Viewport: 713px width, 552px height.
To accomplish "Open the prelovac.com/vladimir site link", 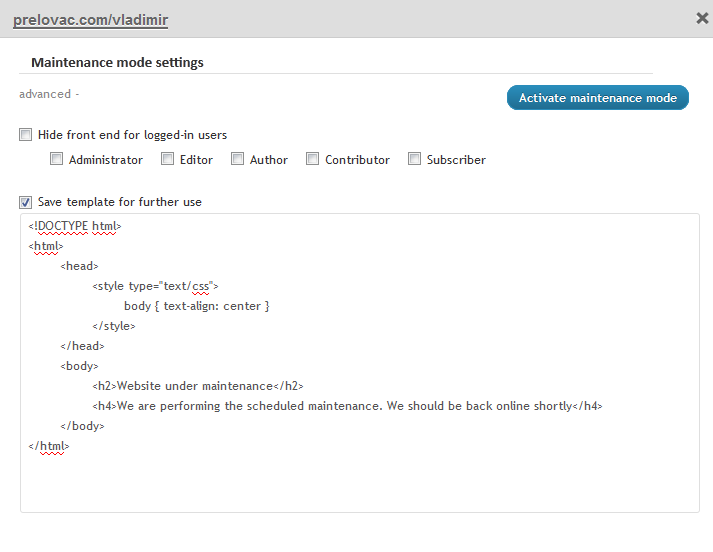I will point(90,19).
